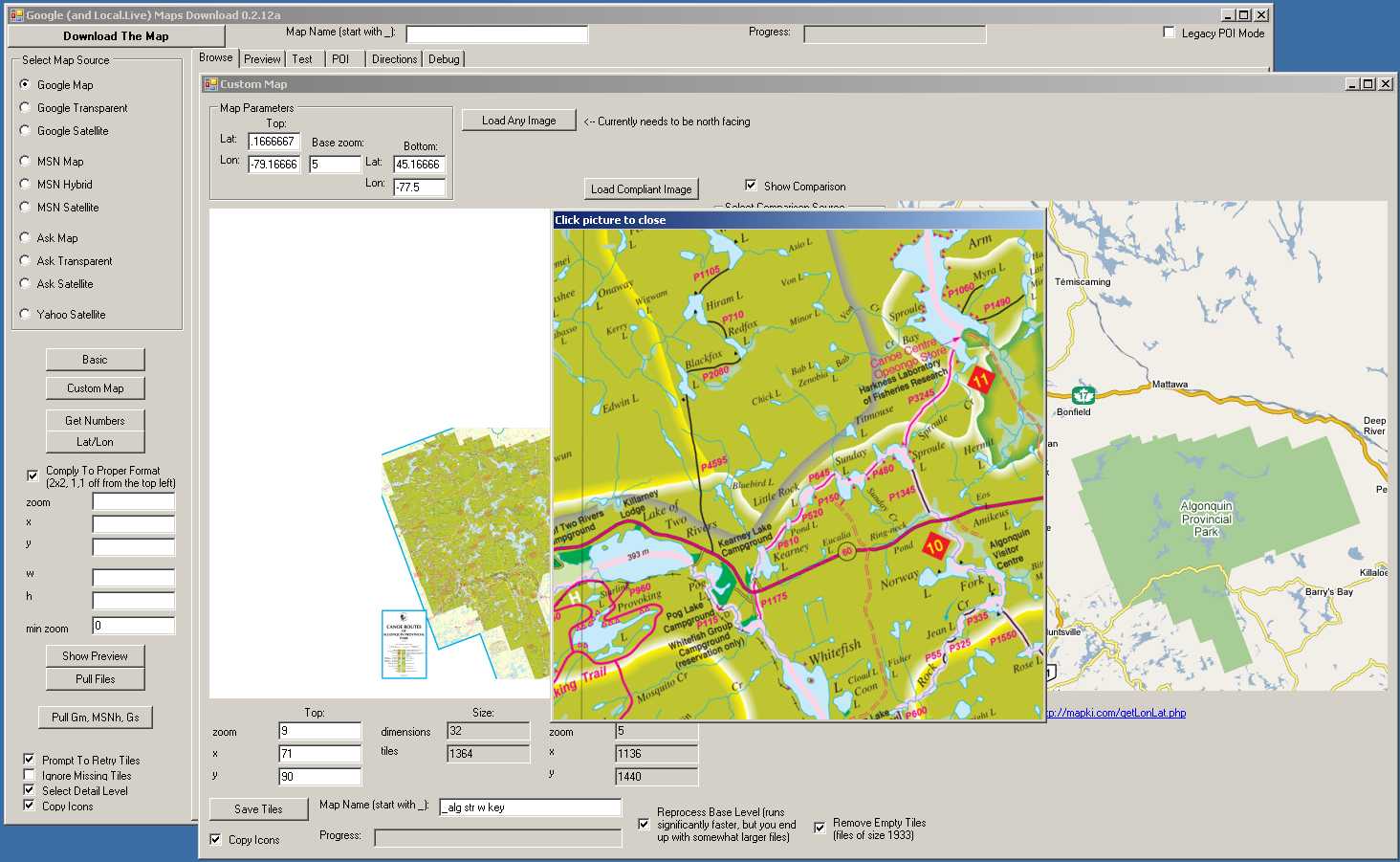Toggle Prompt To Retry Tiles checkbox
The image size is (1400, 862).
(x=29, y=760)
